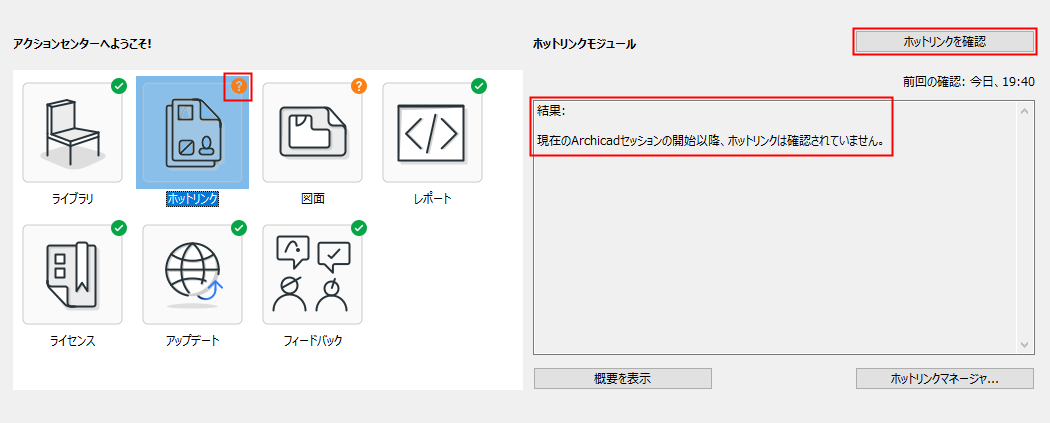1050x423 pixels.
Task: Click the 図面 label text
Action: [x=313, y=199]
